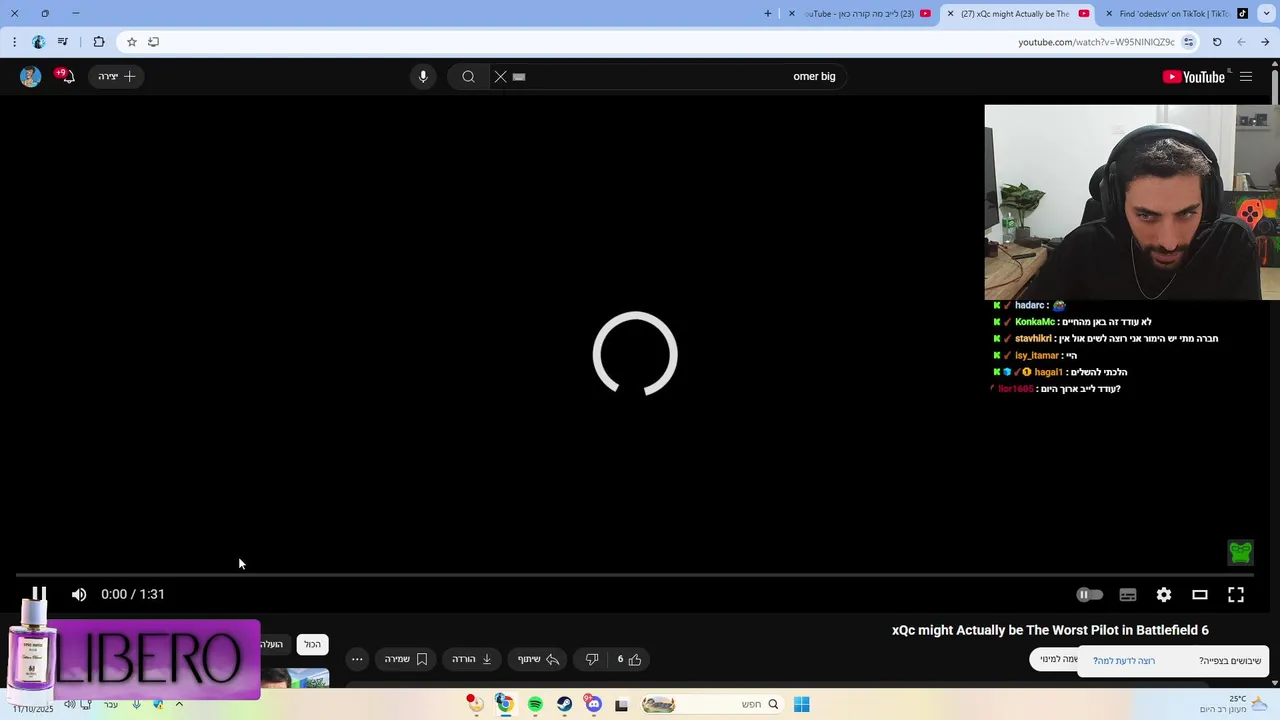This screenshot has height=720, width=1280.
Task: Switch to the לייב מה קורה כאן tab
Action: pos(860,14)
